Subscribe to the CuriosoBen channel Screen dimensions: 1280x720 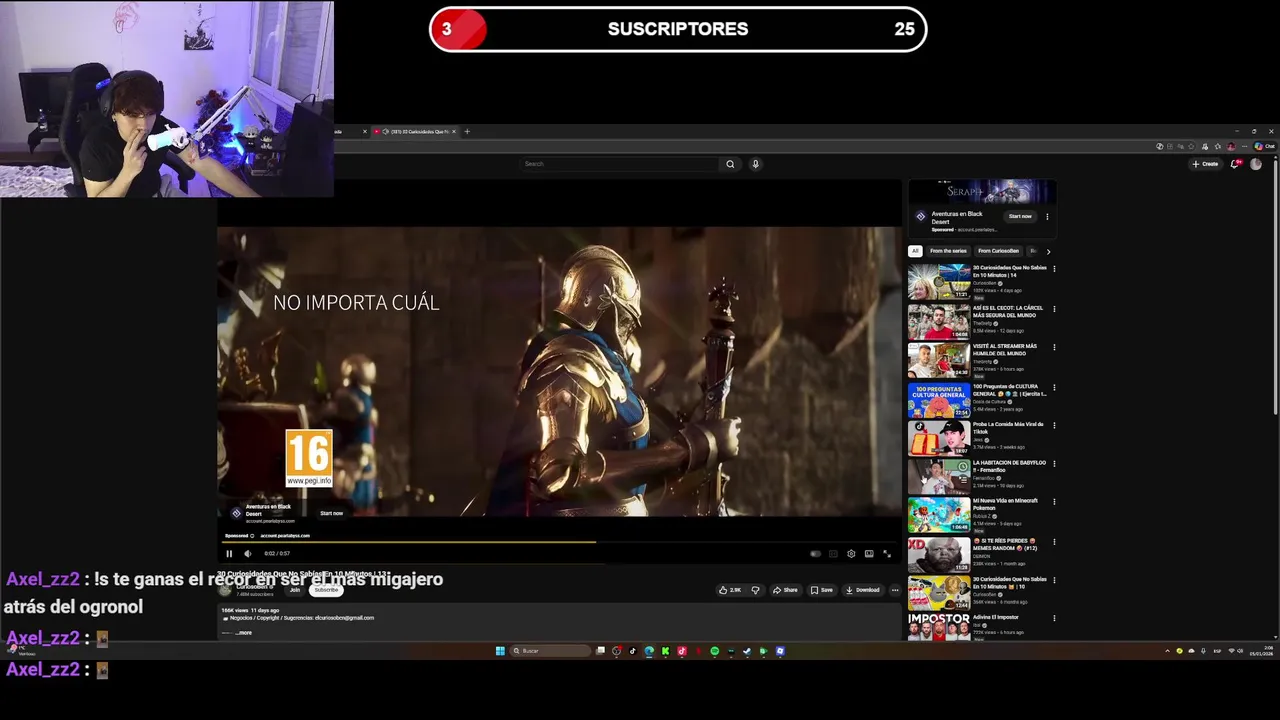326,590
